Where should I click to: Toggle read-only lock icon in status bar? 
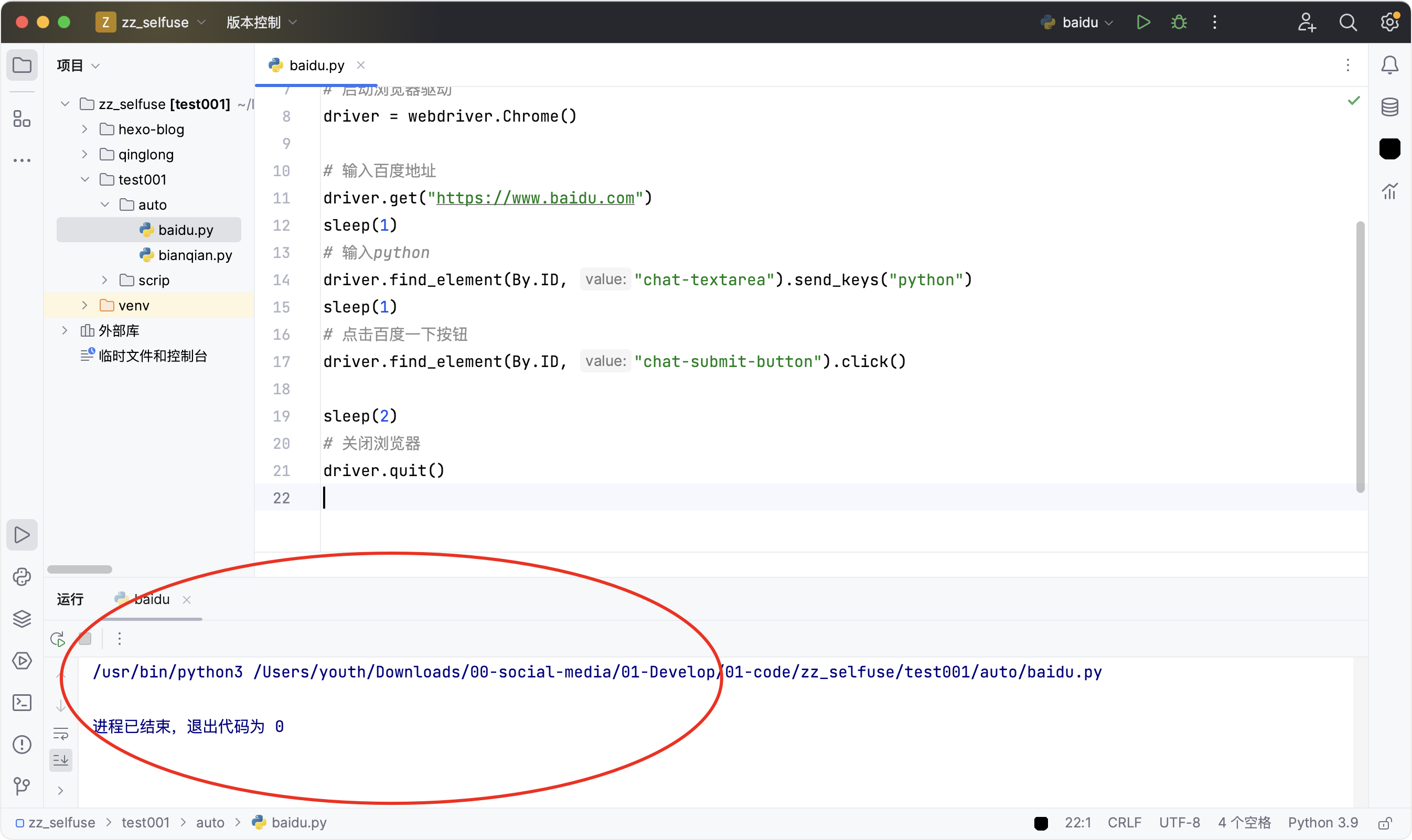click(x=1385, y=823)
